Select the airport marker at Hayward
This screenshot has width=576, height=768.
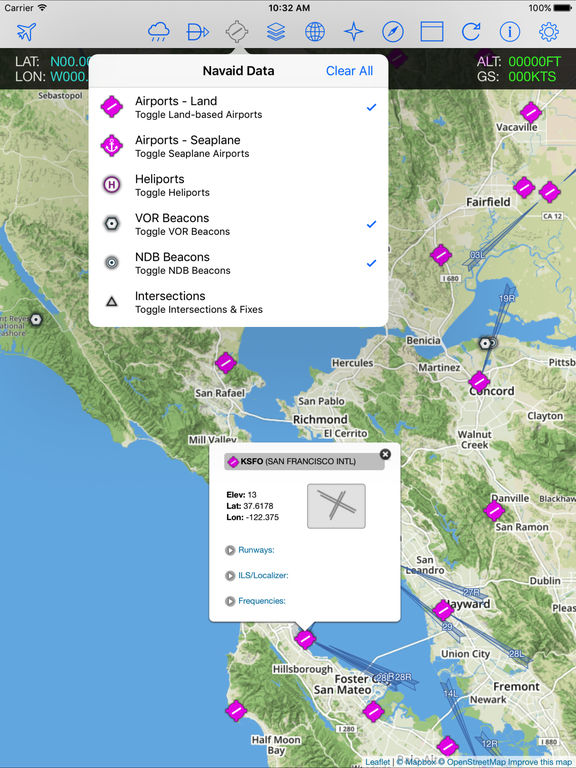coord(443,610)
